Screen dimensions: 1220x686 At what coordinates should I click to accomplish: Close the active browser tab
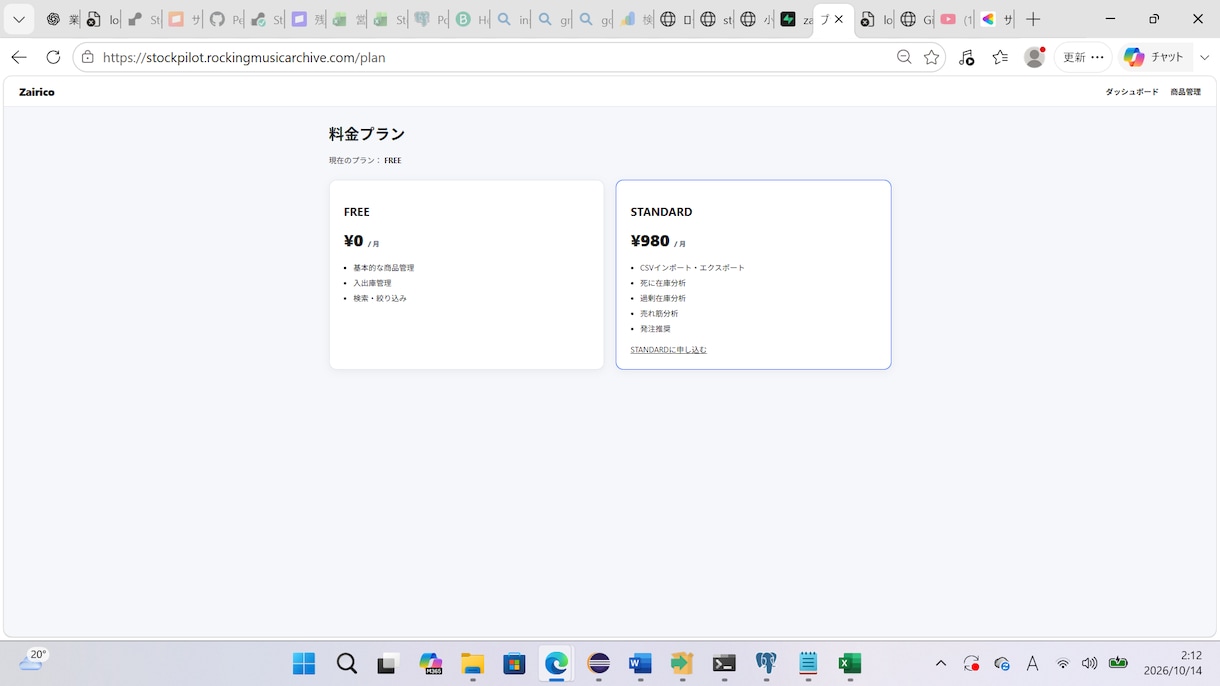tap(839, 19)
